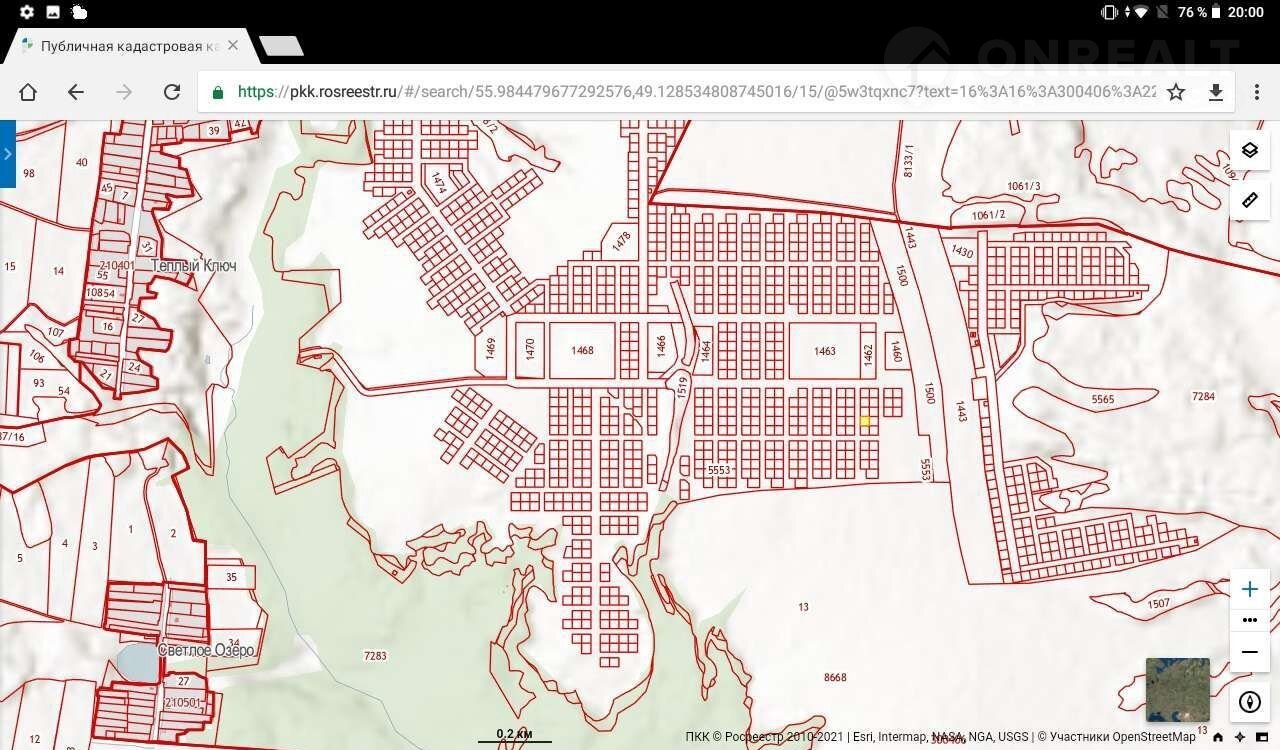
Task: Zoom out with the minus button
Action: click(x=1249, y=652)
